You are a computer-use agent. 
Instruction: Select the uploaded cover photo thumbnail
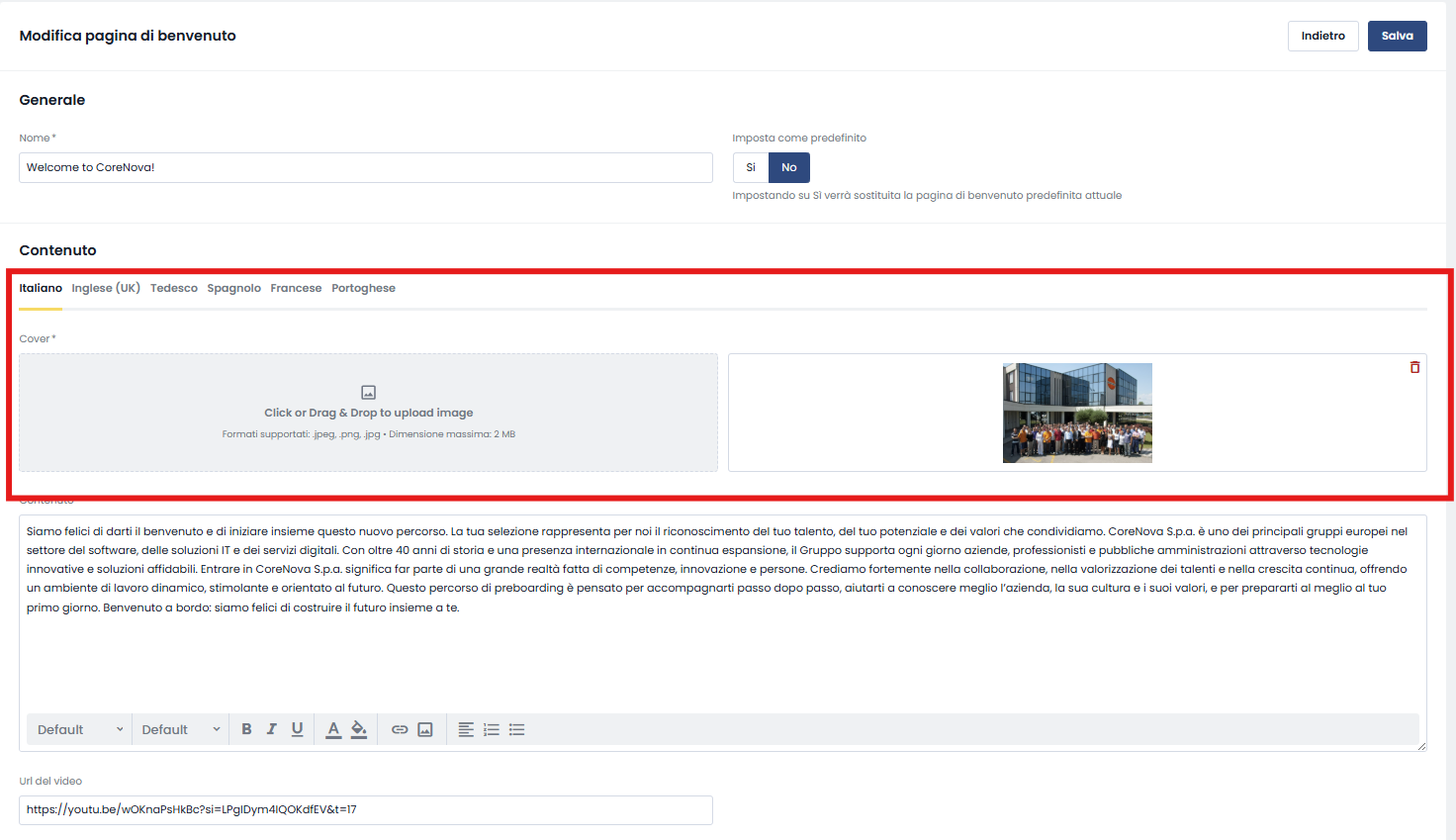click(1077, 413)
